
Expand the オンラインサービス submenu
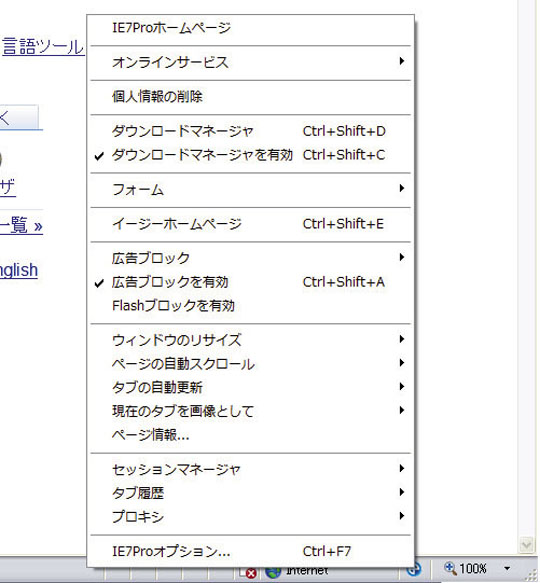pos(250,62)
